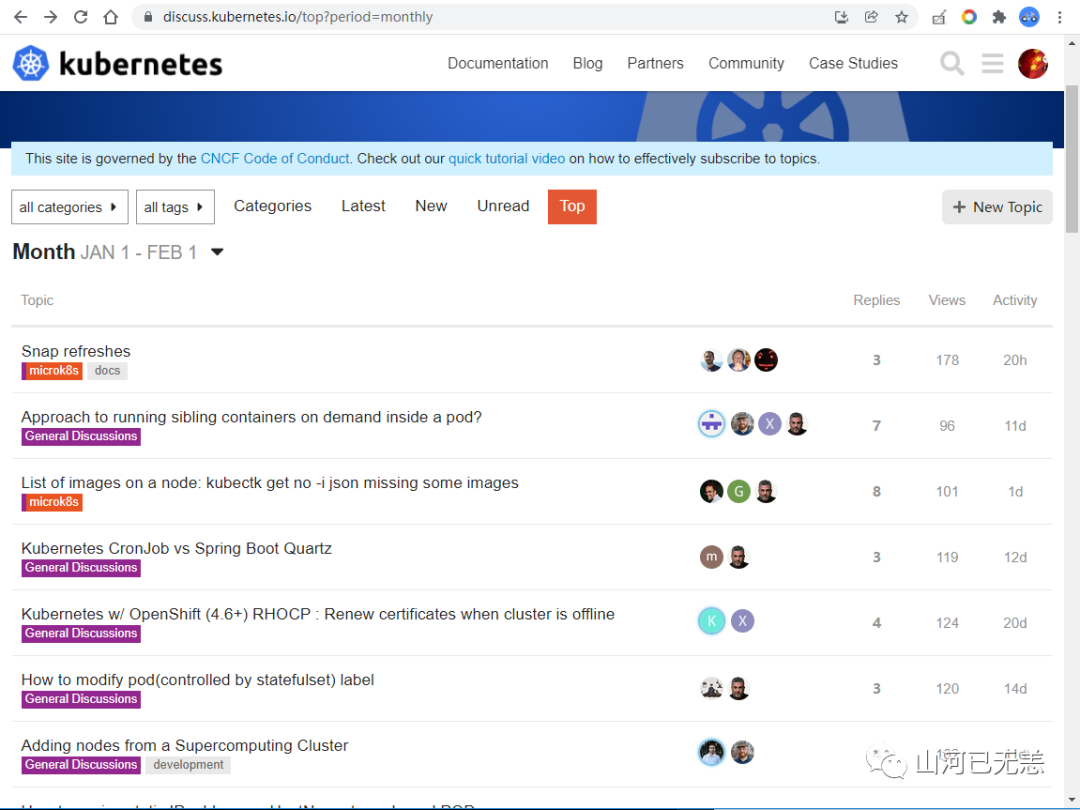Open Community in the site nav

pos(746,63)
